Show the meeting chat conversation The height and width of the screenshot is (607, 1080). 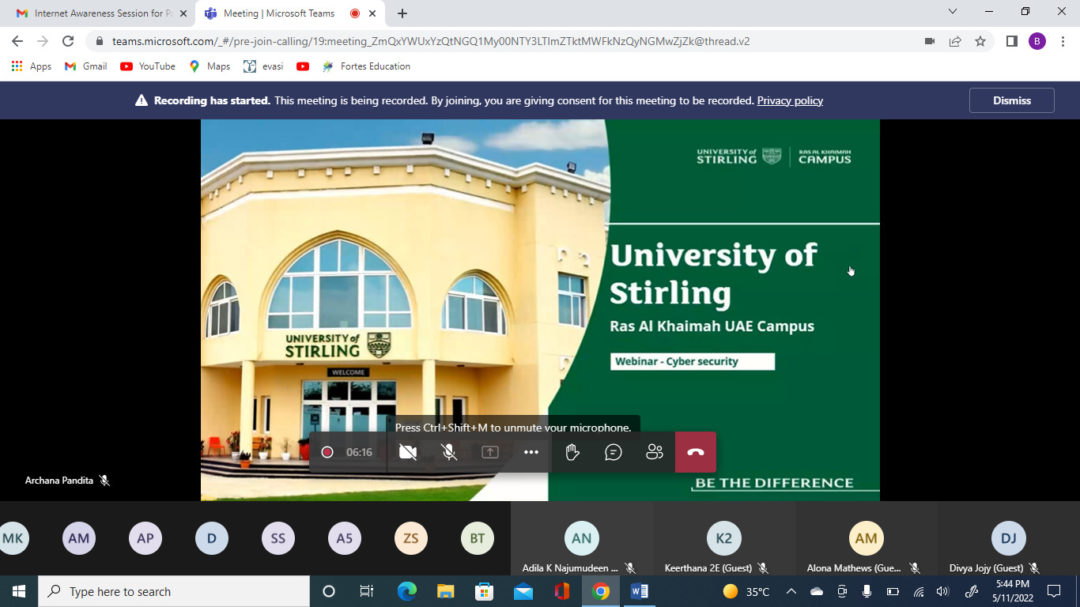coord(613,452)
